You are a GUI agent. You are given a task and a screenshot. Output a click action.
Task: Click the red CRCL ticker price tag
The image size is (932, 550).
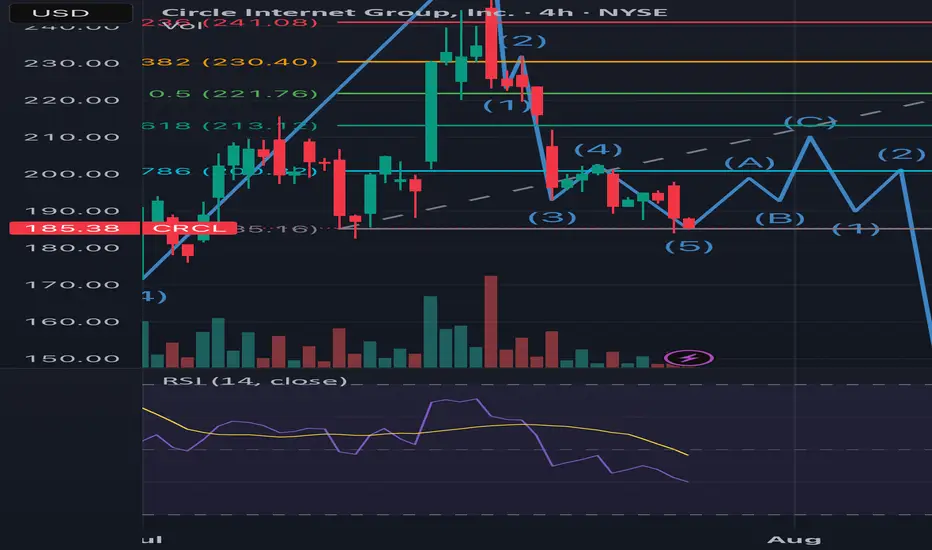pos(189,228)
